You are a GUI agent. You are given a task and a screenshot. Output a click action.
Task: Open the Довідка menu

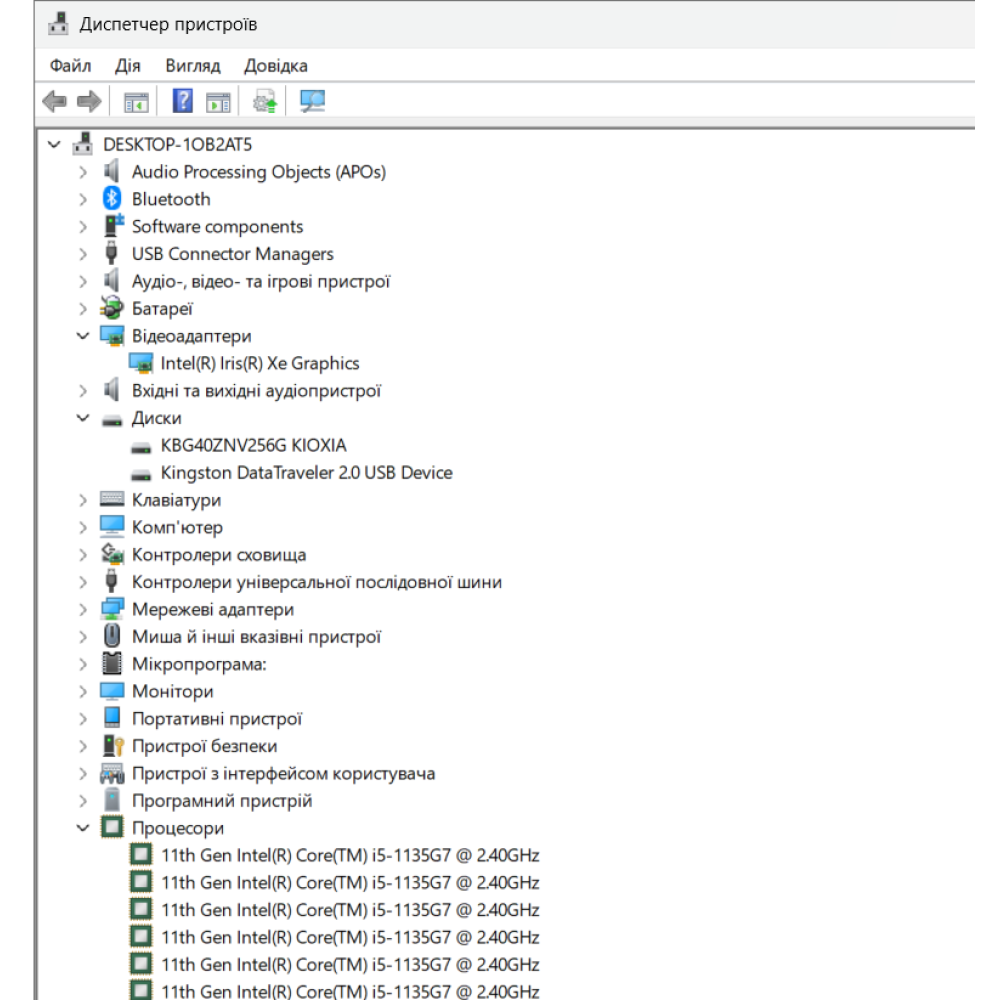pyautogui.click(x=276, y=66)
